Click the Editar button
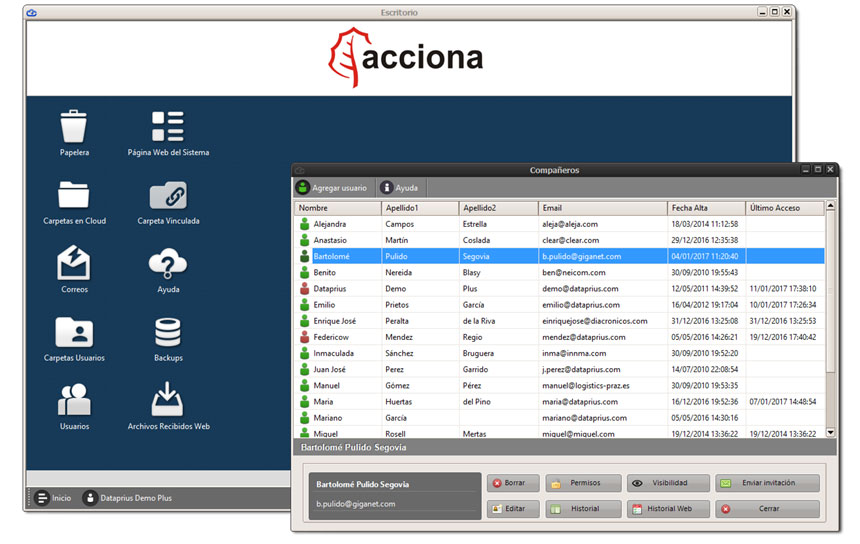 pyautogui.click(x=513, y=508)
